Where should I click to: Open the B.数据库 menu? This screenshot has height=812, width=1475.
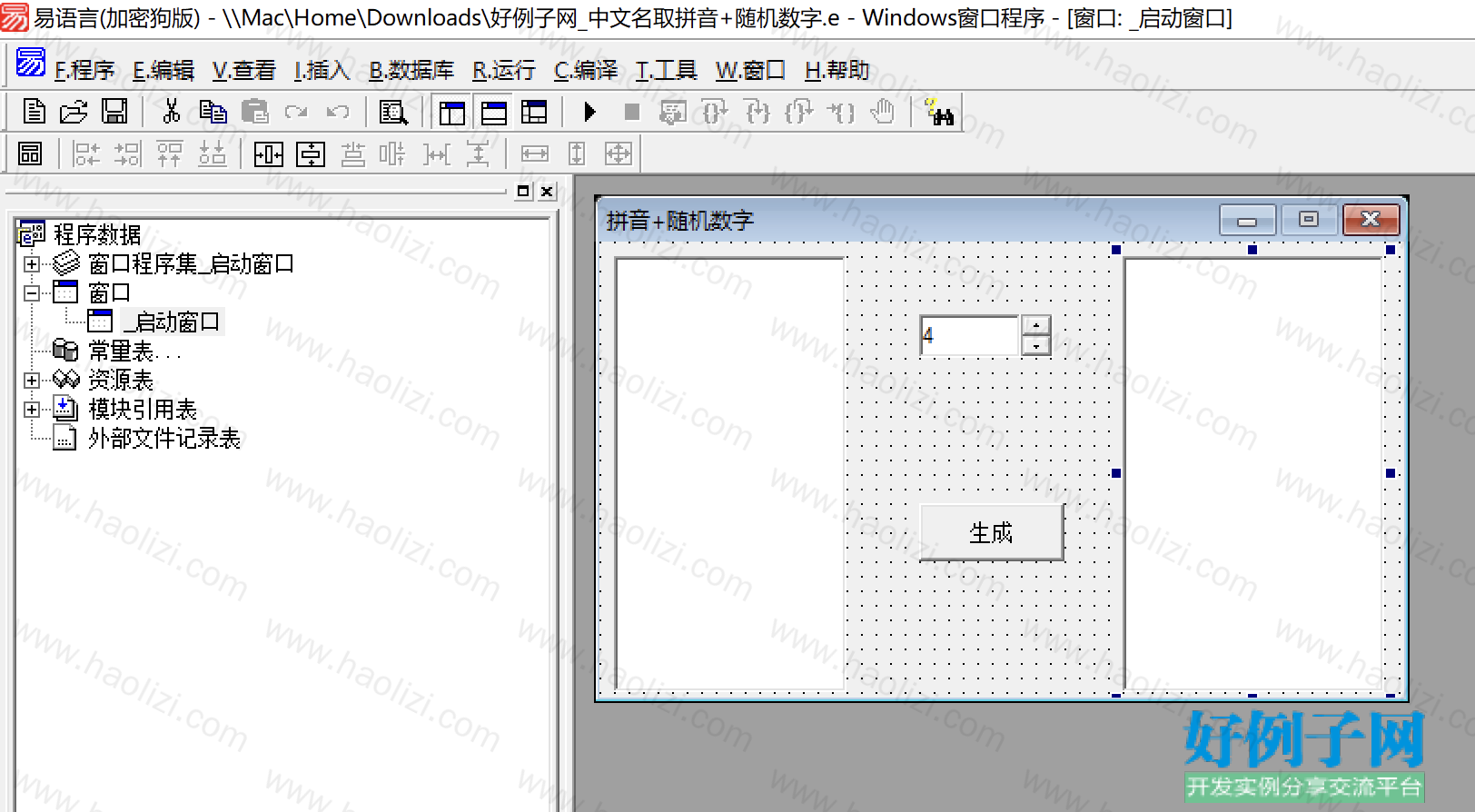click(411, 70)
